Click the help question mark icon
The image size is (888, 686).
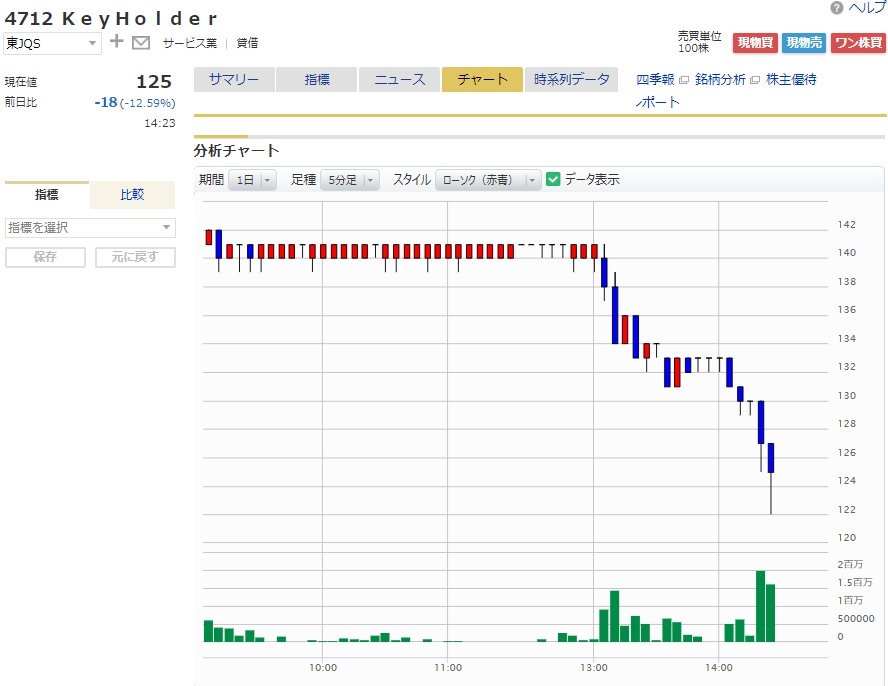836,8
